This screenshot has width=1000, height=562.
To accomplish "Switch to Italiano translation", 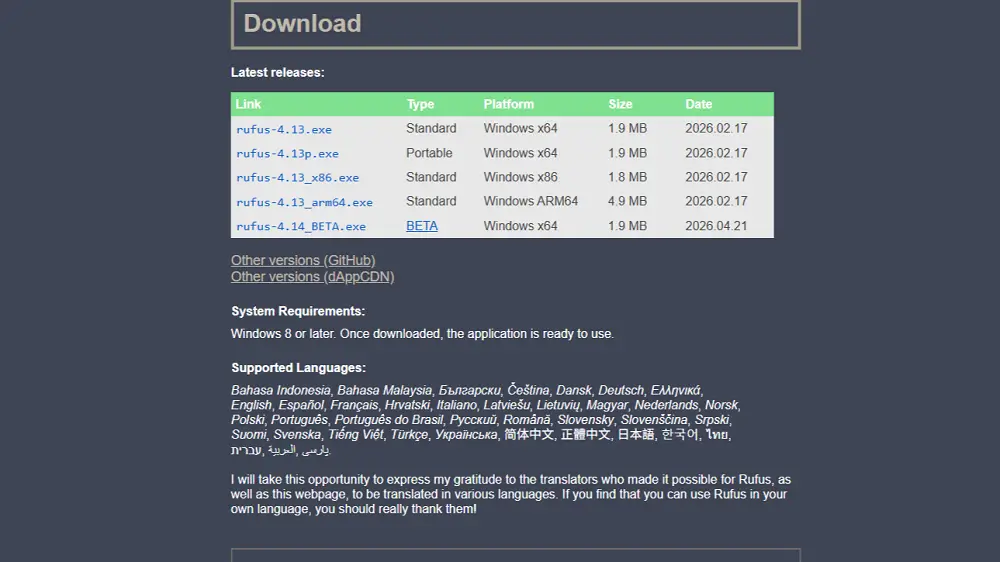I will point(457,405).
